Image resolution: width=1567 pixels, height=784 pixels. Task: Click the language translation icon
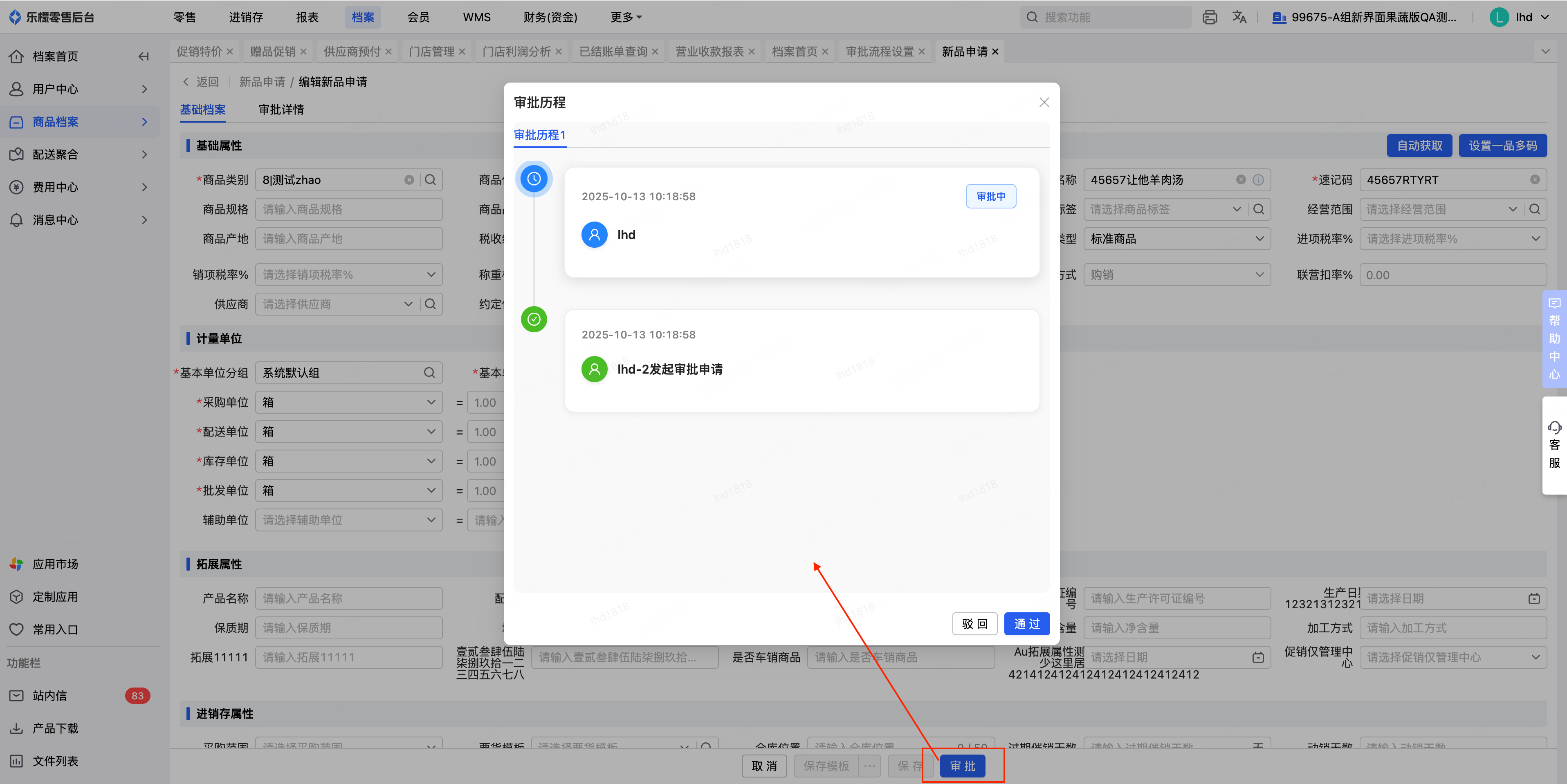[x=1239, y=17]
